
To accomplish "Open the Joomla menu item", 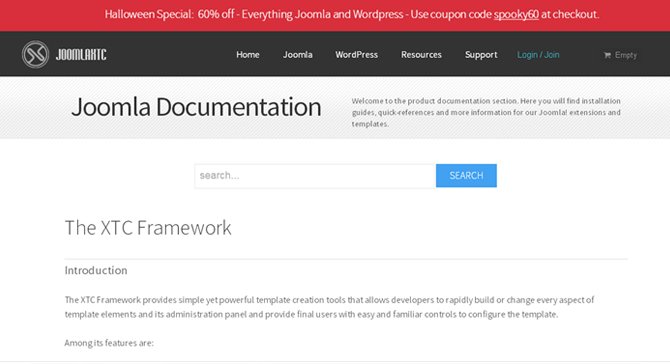I will (x=297, y=55).
